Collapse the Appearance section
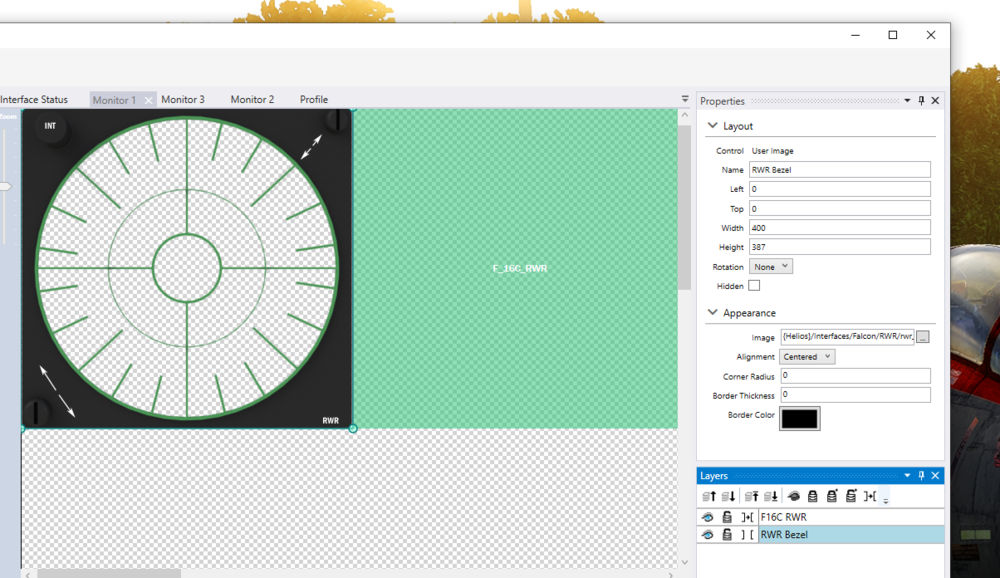The height and width of the screenshot is (578, 1000). [712, 313]
